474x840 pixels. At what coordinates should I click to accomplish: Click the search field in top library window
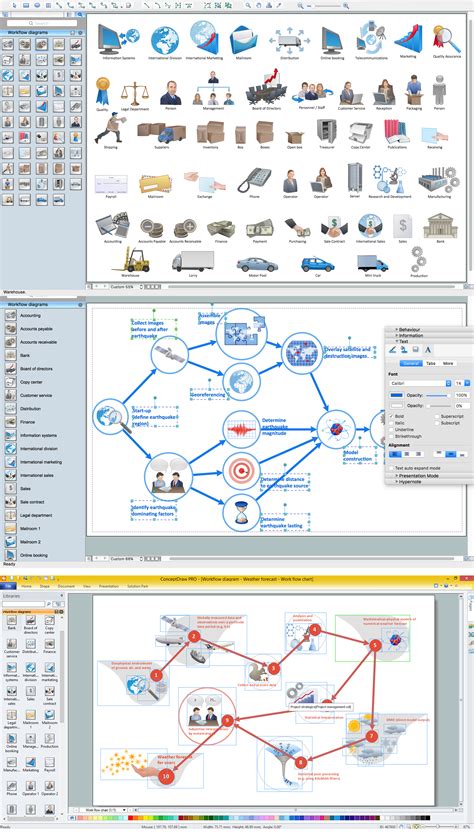pos(41,23)
